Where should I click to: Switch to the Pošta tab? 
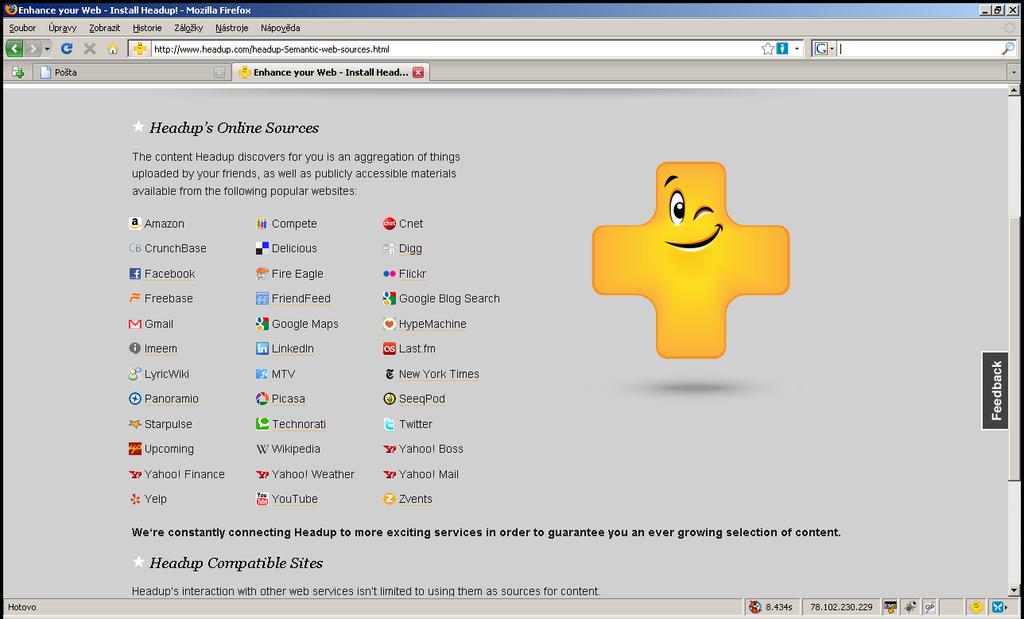point(131,72)
